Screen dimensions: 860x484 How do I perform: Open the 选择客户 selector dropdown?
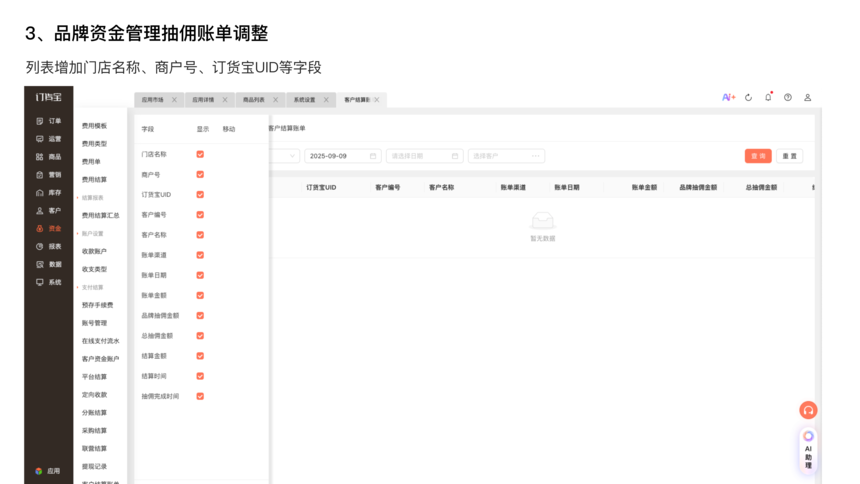(x=506, y=156)
